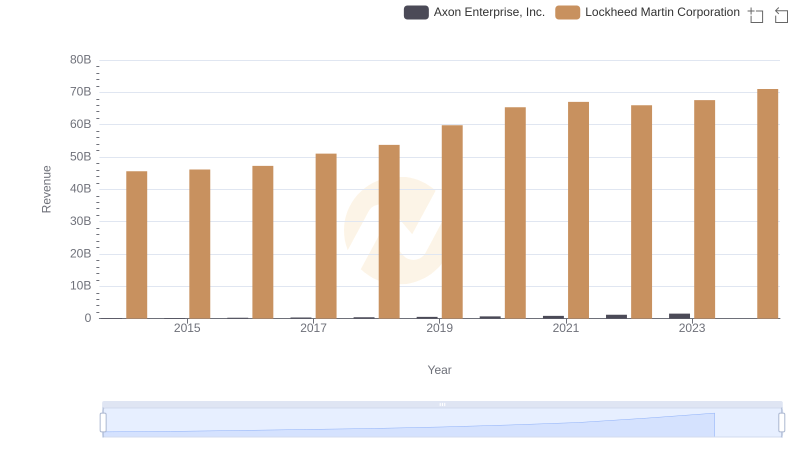Click the 2023 Lockheed Martin revenue bar
800x461 pixels.
[x=704, y=209]
